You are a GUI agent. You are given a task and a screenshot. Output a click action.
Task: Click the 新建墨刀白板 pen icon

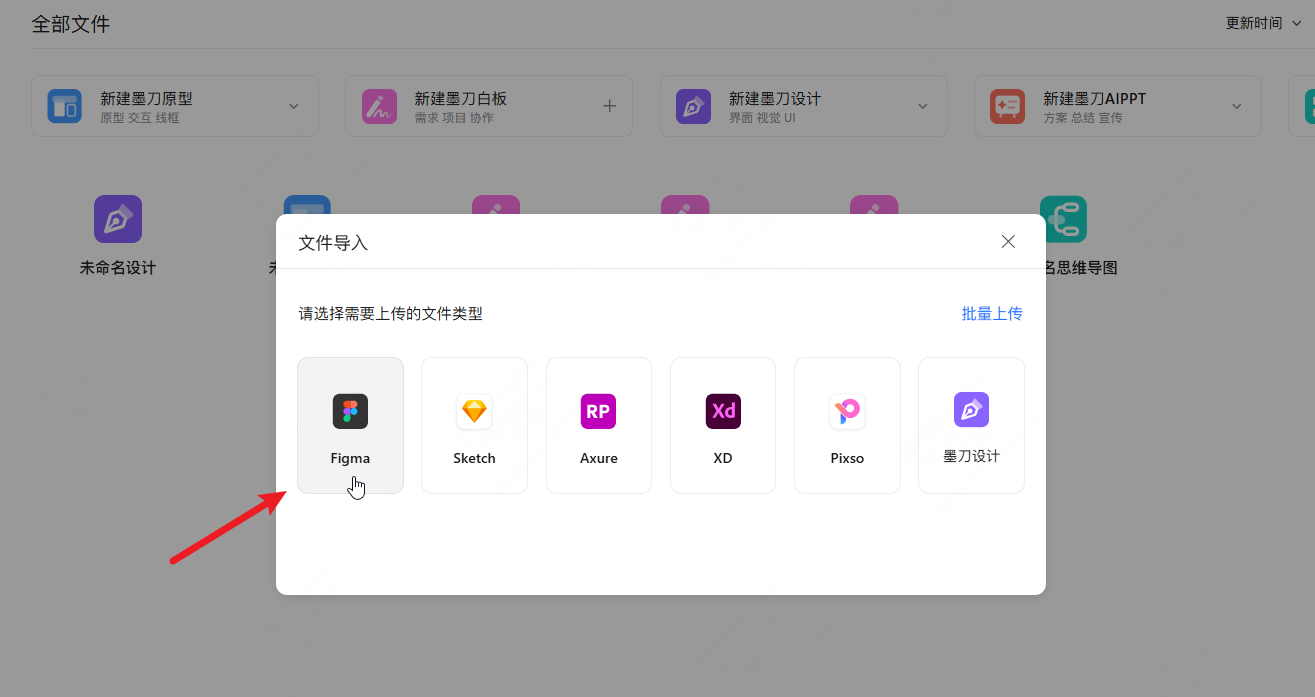click(x=378, y=105)
